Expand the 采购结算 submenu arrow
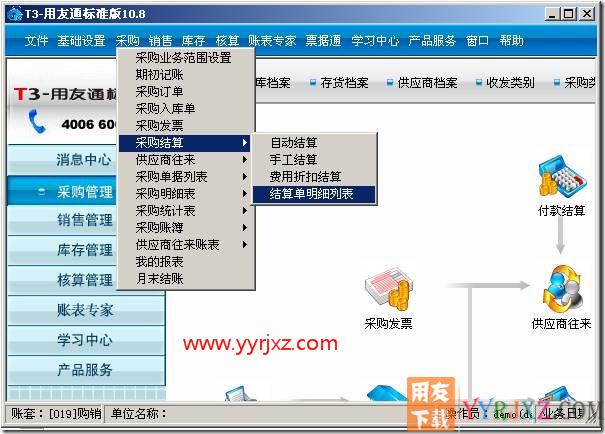Viewport: 605px width, 434px height. [245, 143]
